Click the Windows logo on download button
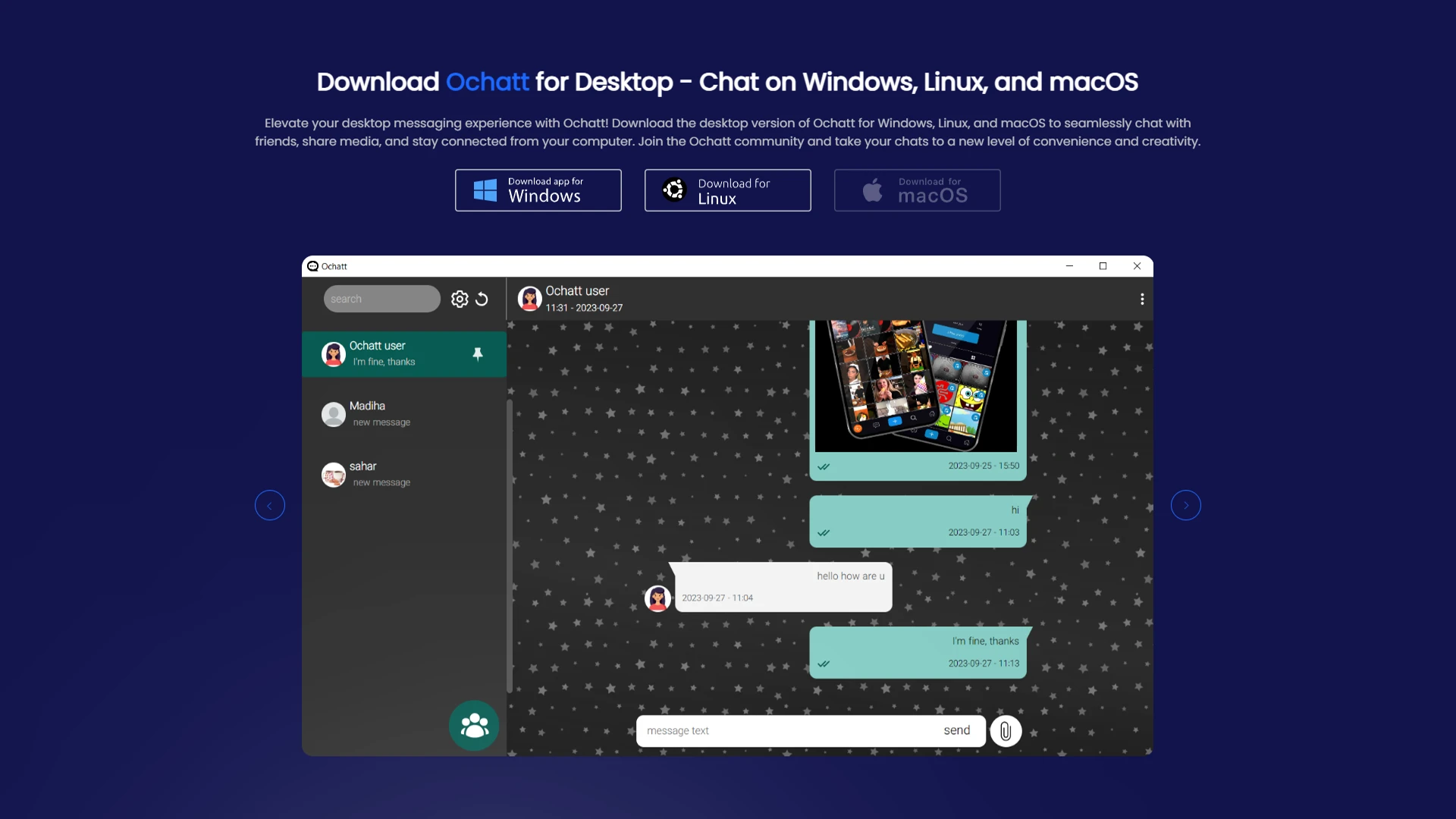This screenshot has width=1456, height=819. point(485,190)
